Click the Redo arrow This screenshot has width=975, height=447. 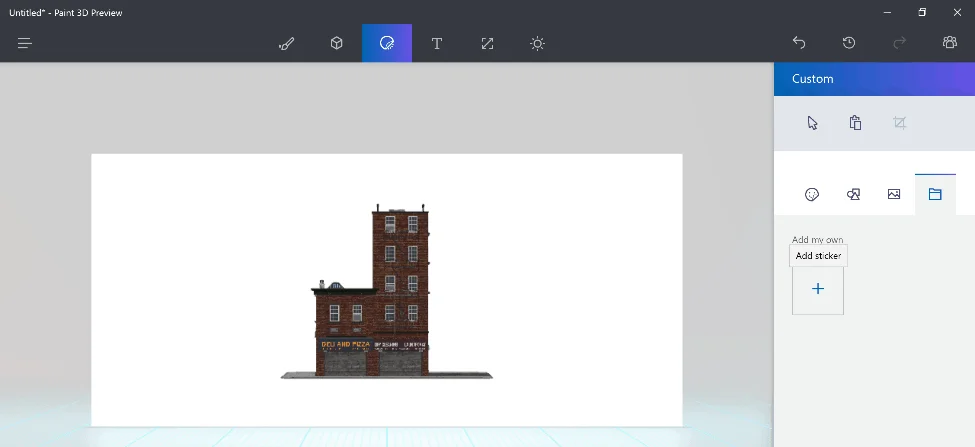pos(899,42)
